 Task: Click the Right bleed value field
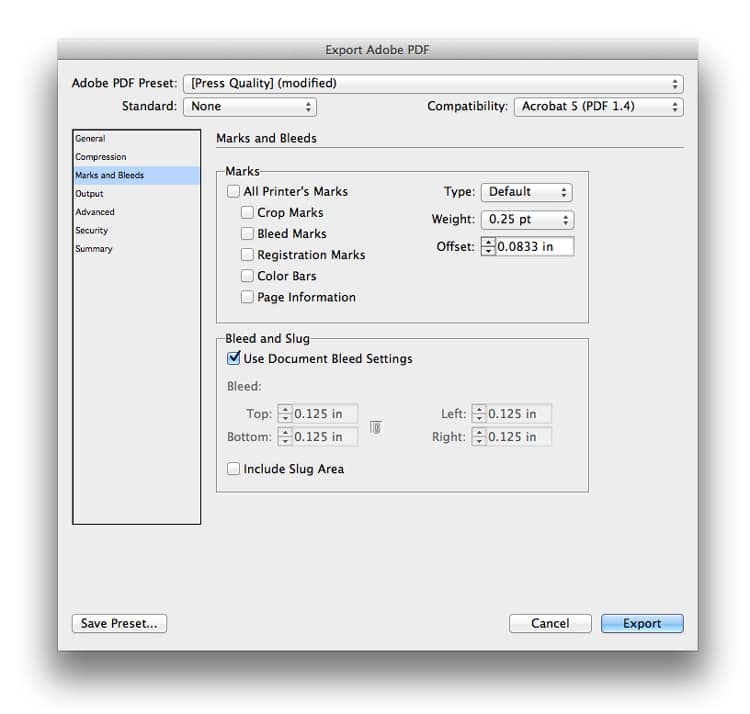(x=518, y=437)
